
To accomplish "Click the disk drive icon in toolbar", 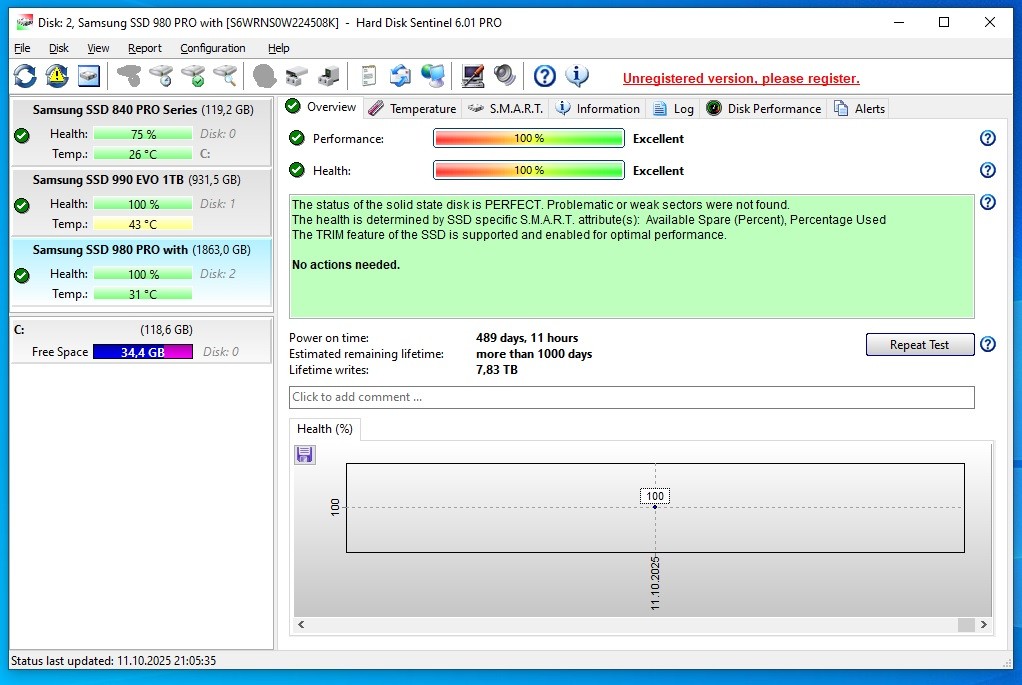I will coord(89,76).
